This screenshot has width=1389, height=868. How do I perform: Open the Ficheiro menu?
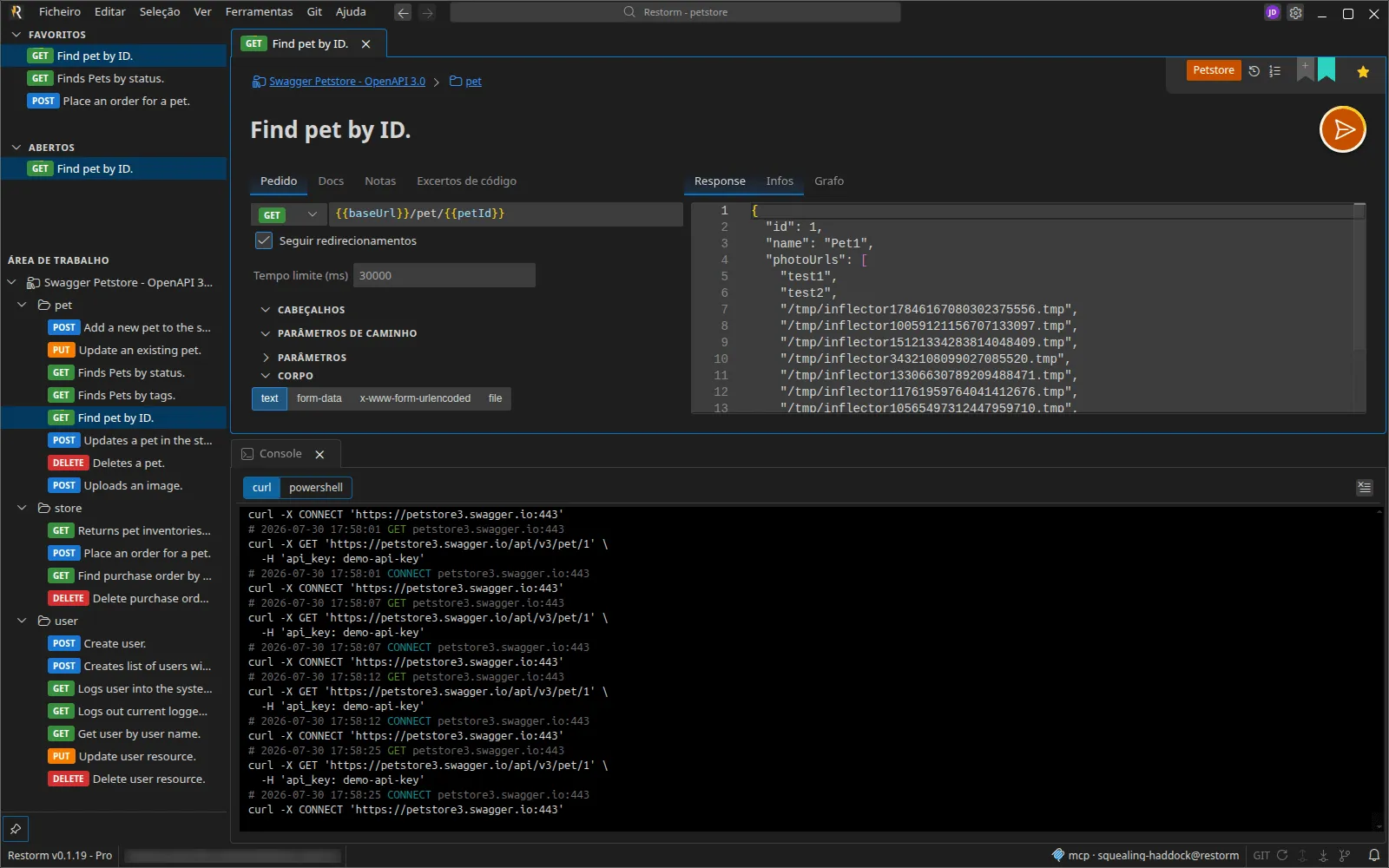coord(60,12)
